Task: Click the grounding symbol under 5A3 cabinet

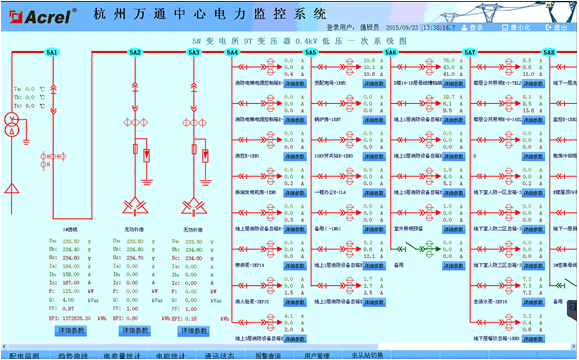Action: pyautogui.click(x=206, y=182)
